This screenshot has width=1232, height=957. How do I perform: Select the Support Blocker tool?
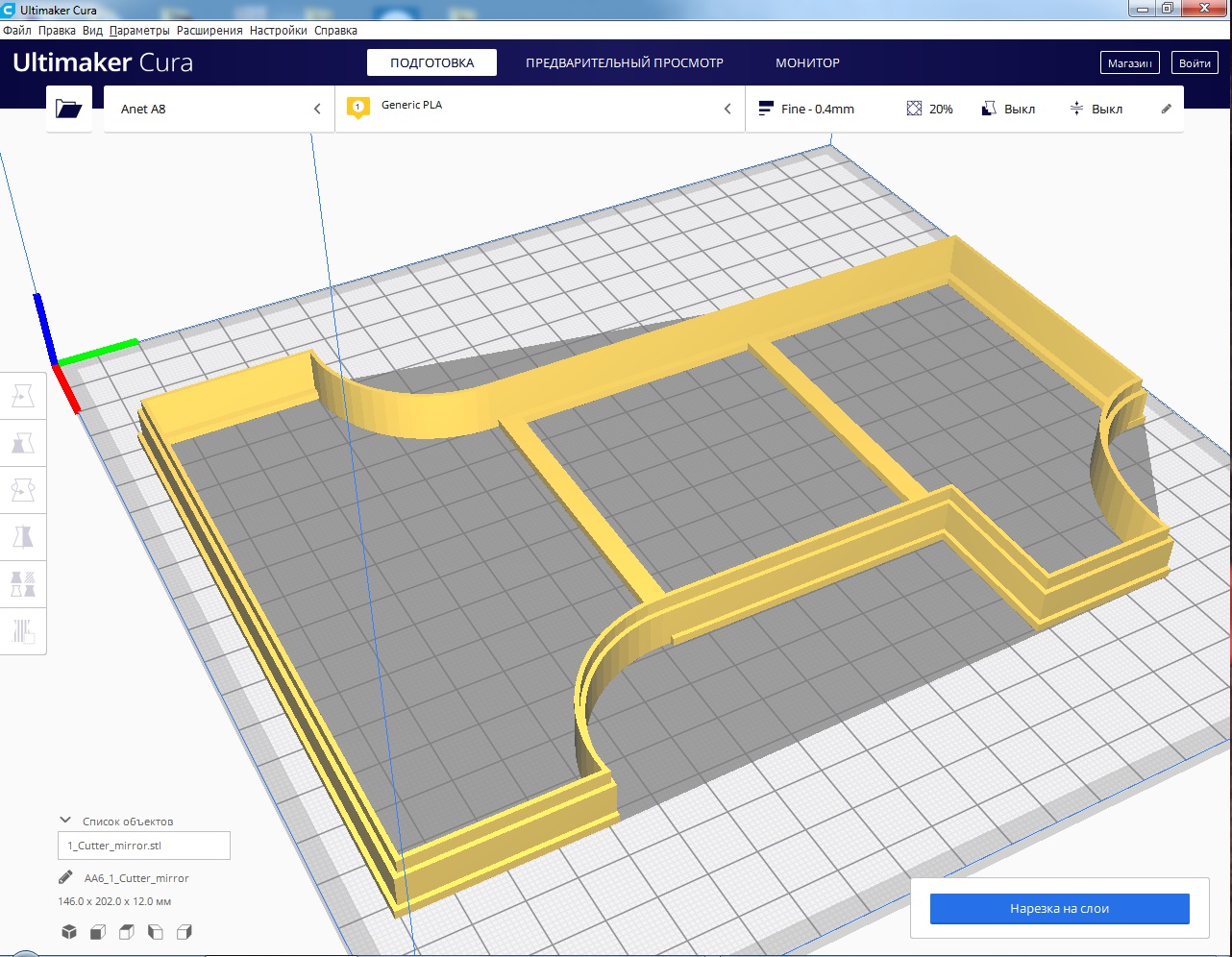[x=23, y=630]
